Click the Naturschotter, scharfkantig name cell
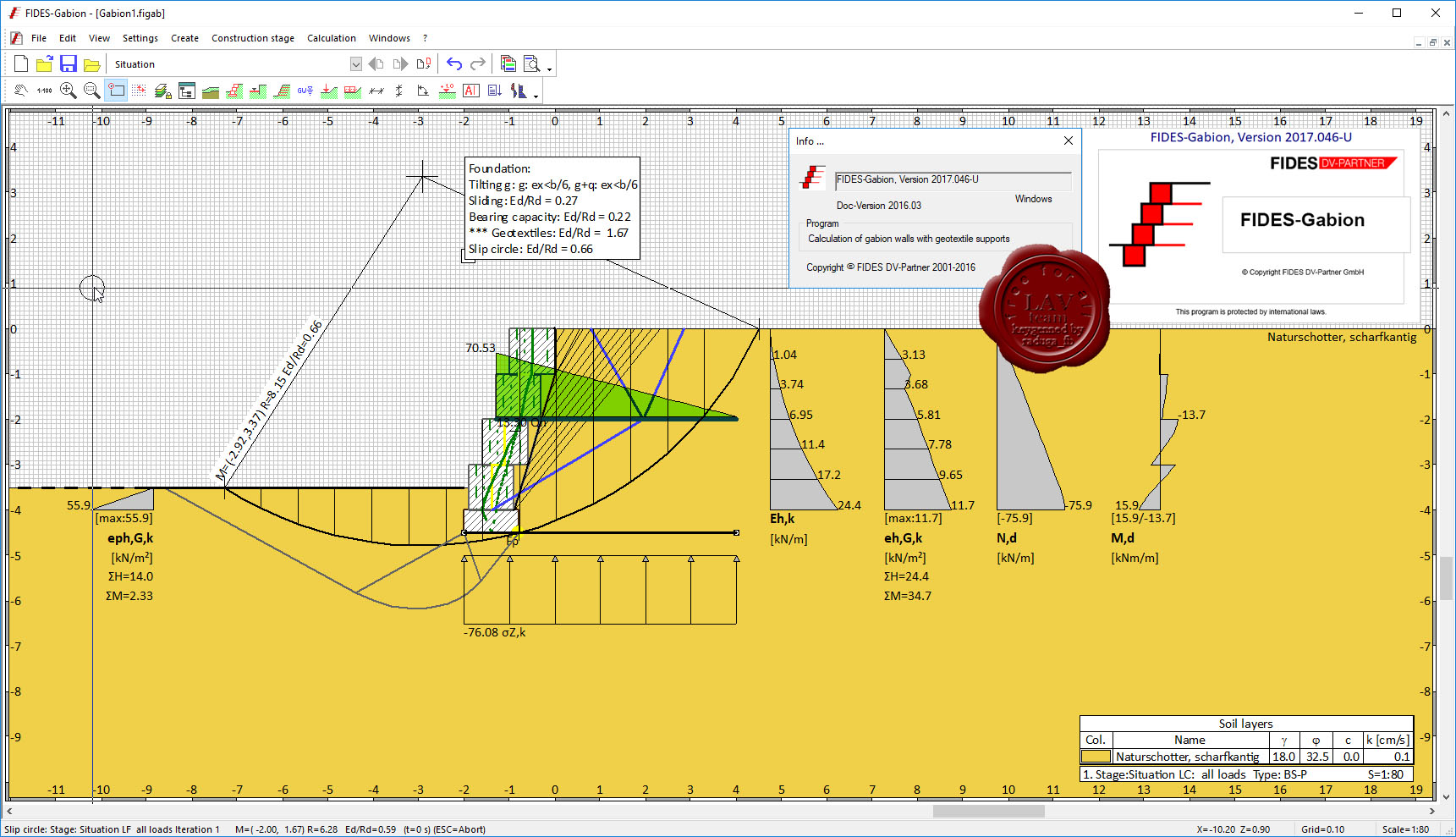1456x837 pixels. 1190,757
